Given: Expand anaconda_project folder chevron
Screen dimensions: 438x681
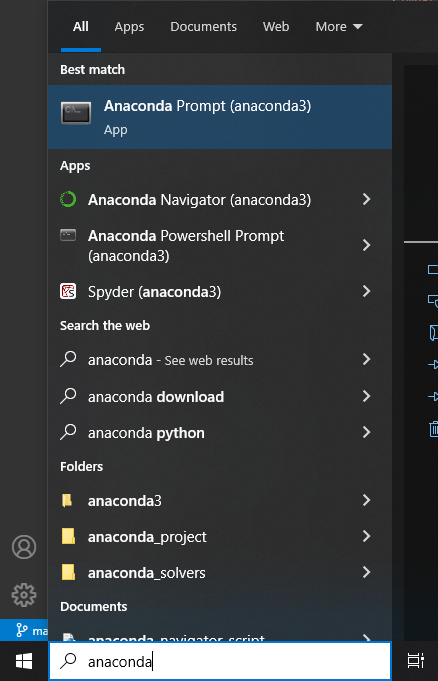Looking at the screenshot, I should (x=366, y=537).
